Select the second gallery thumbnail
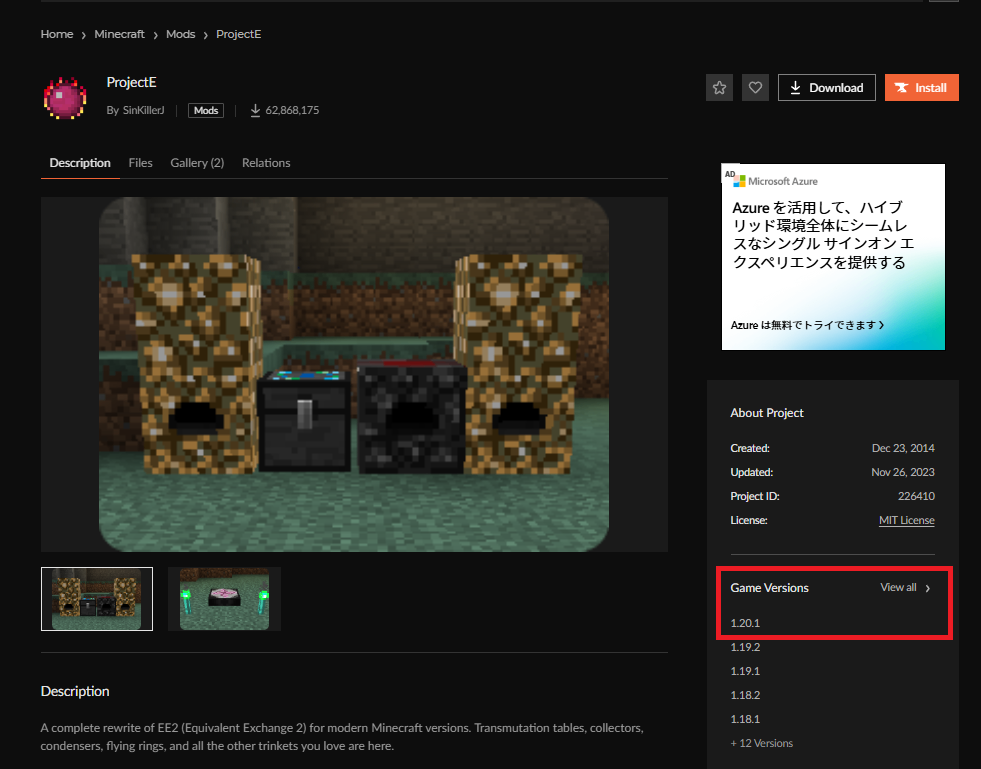Image resolution: width=981 pixels, height=769 pixels. pyautogui.click(x=225, y=599)
